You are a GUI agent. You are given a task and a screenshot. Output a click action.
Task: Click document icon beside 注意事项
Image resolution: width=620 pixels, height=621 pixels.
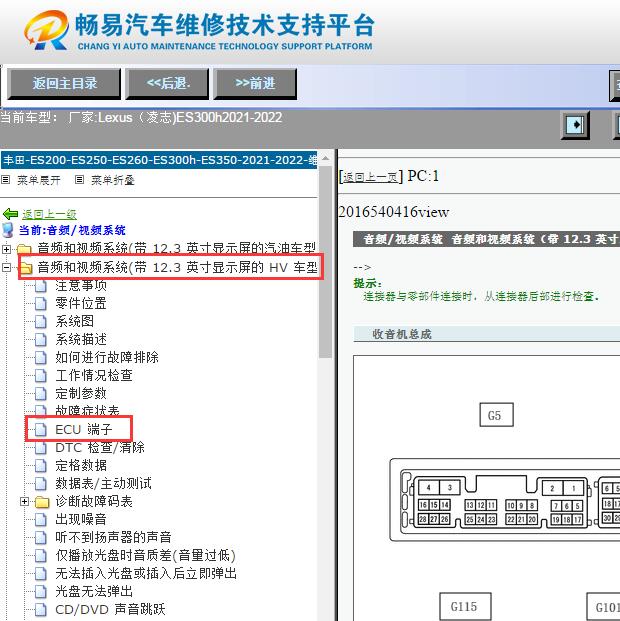pos(40,286)
